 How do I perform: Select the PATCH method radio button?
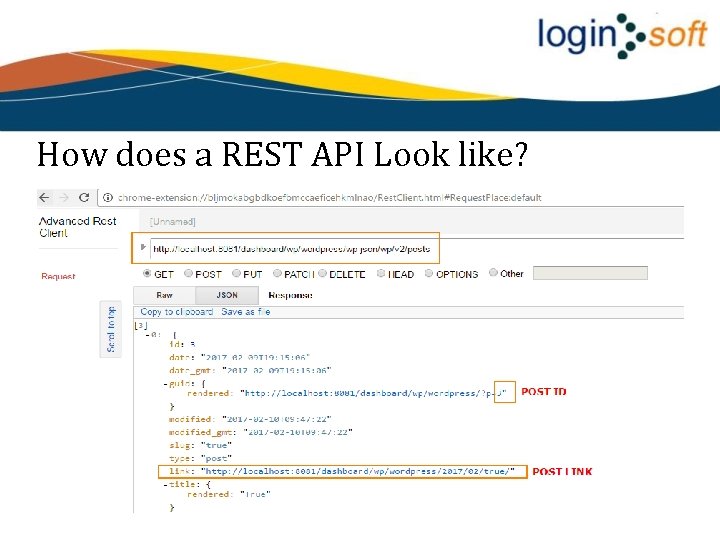(x=277, y=273)
